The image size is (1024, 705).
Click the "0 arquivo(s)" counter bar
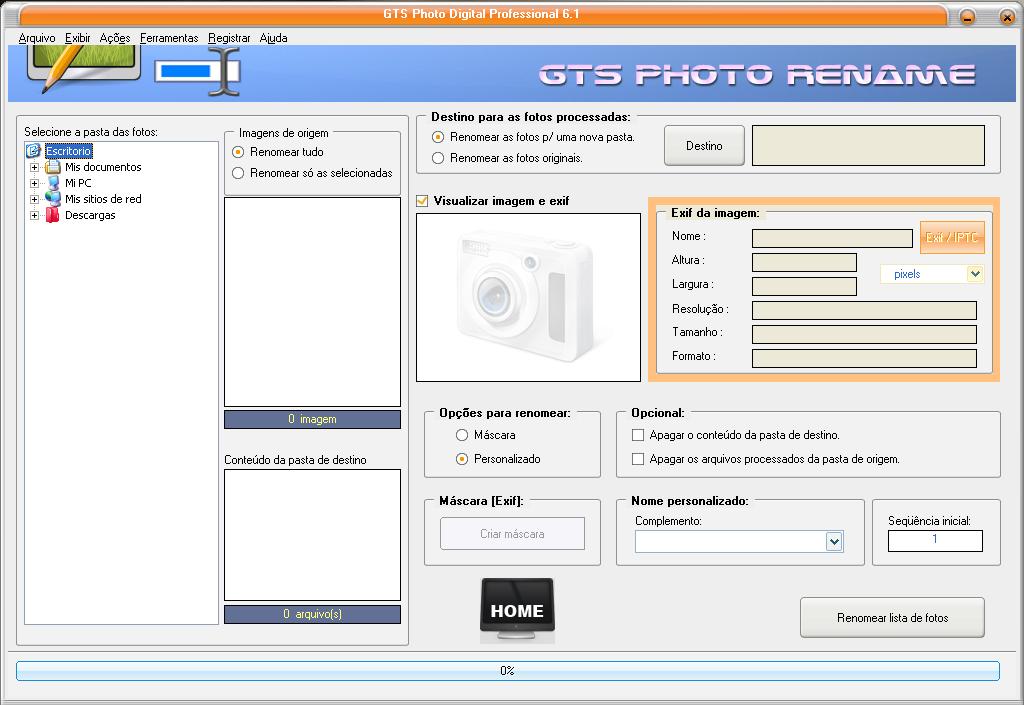tap(312, 614)
